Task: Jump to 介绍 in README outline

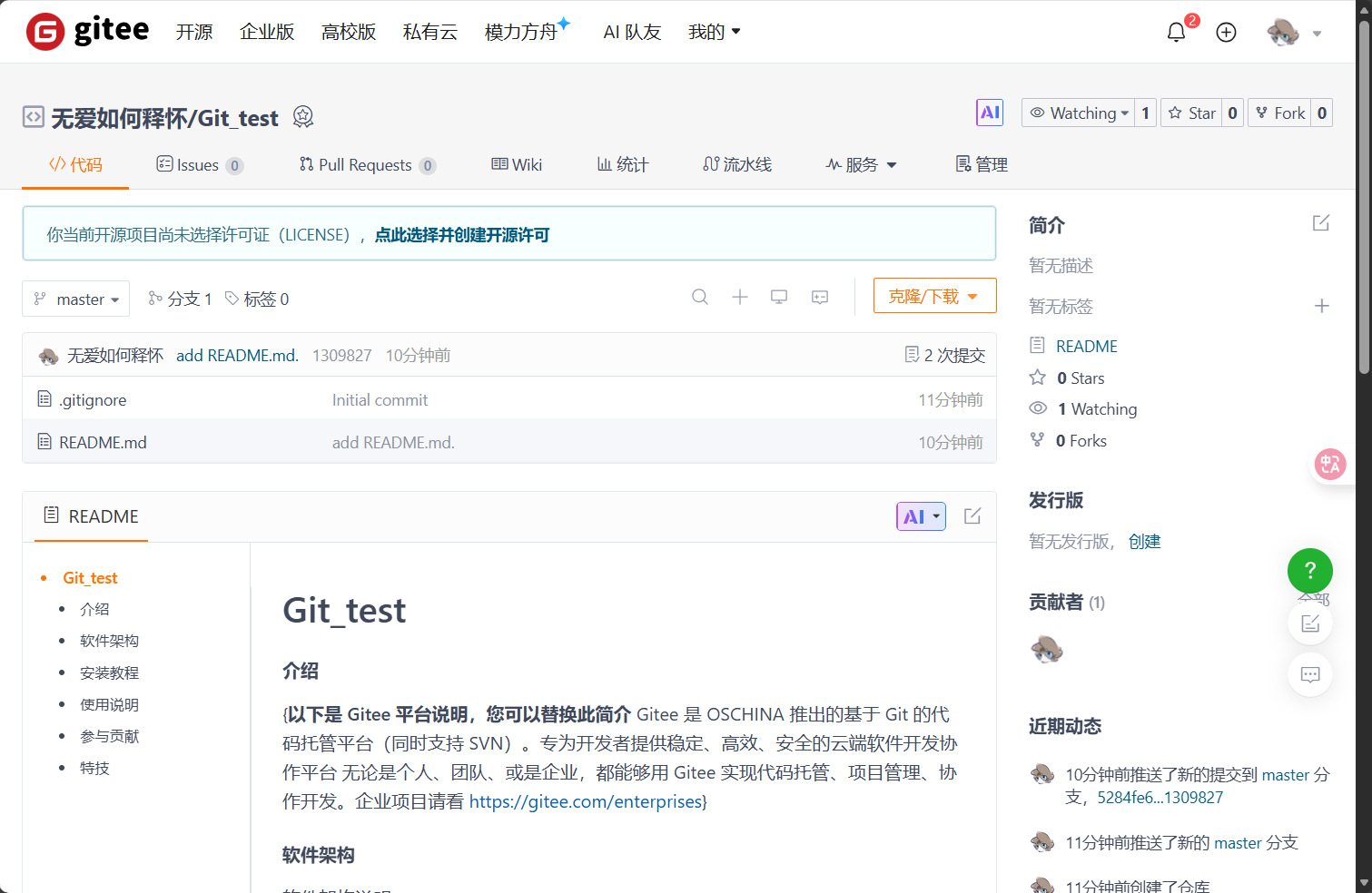Action: coord(94,609)
